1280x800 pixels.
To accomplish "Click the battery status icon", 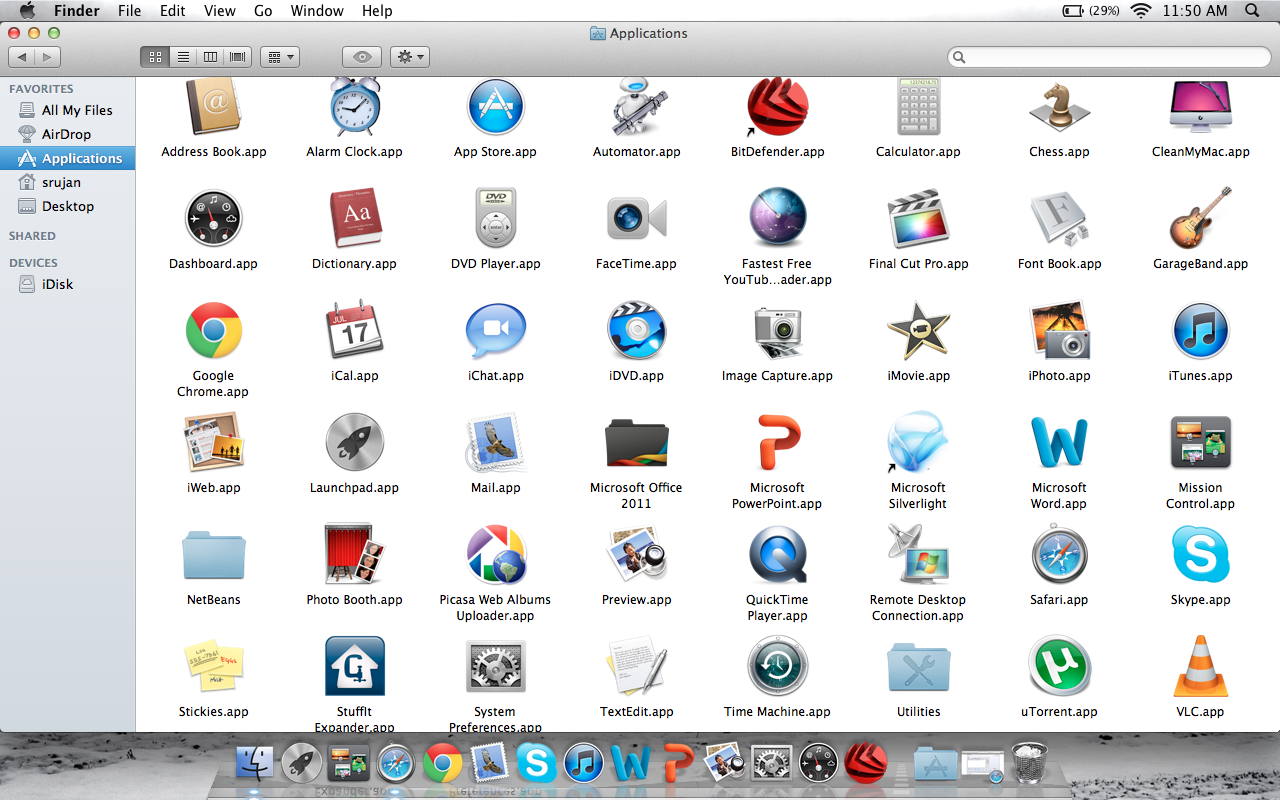I will coord(1073,11).
